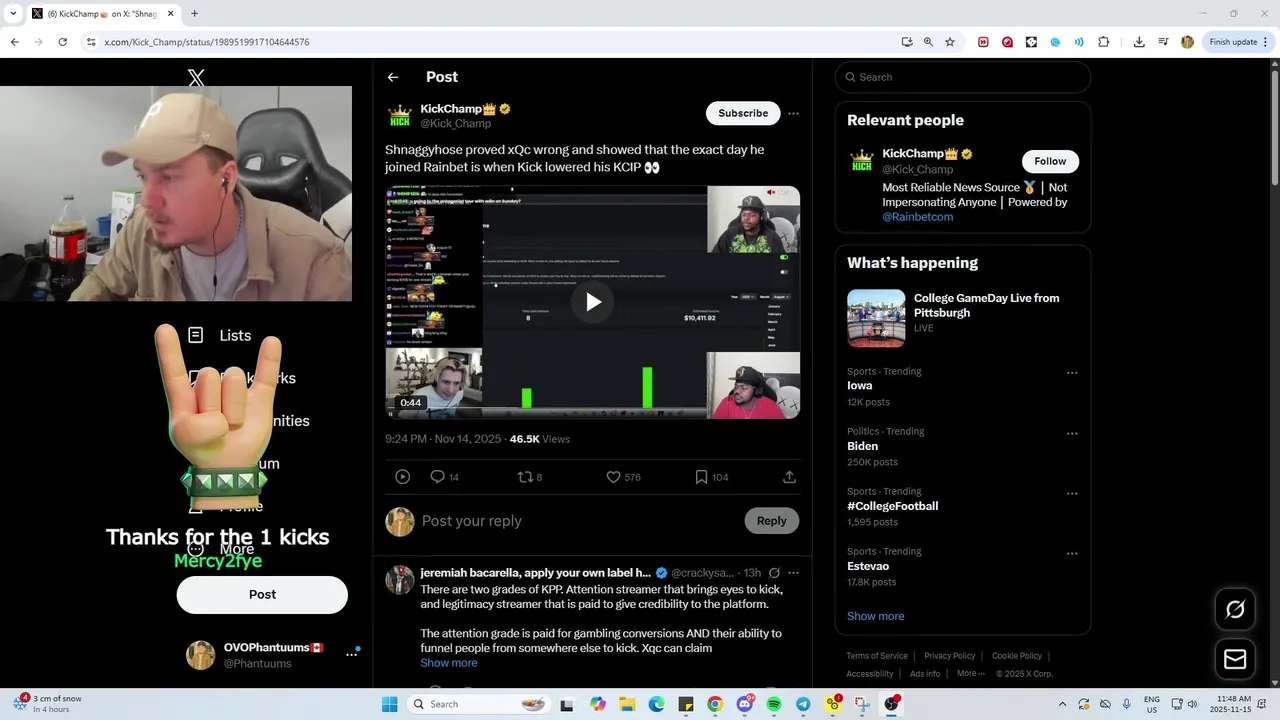Open the KickChamp avatar on the post
This screenshot has width=1280, height=720.
400,116
